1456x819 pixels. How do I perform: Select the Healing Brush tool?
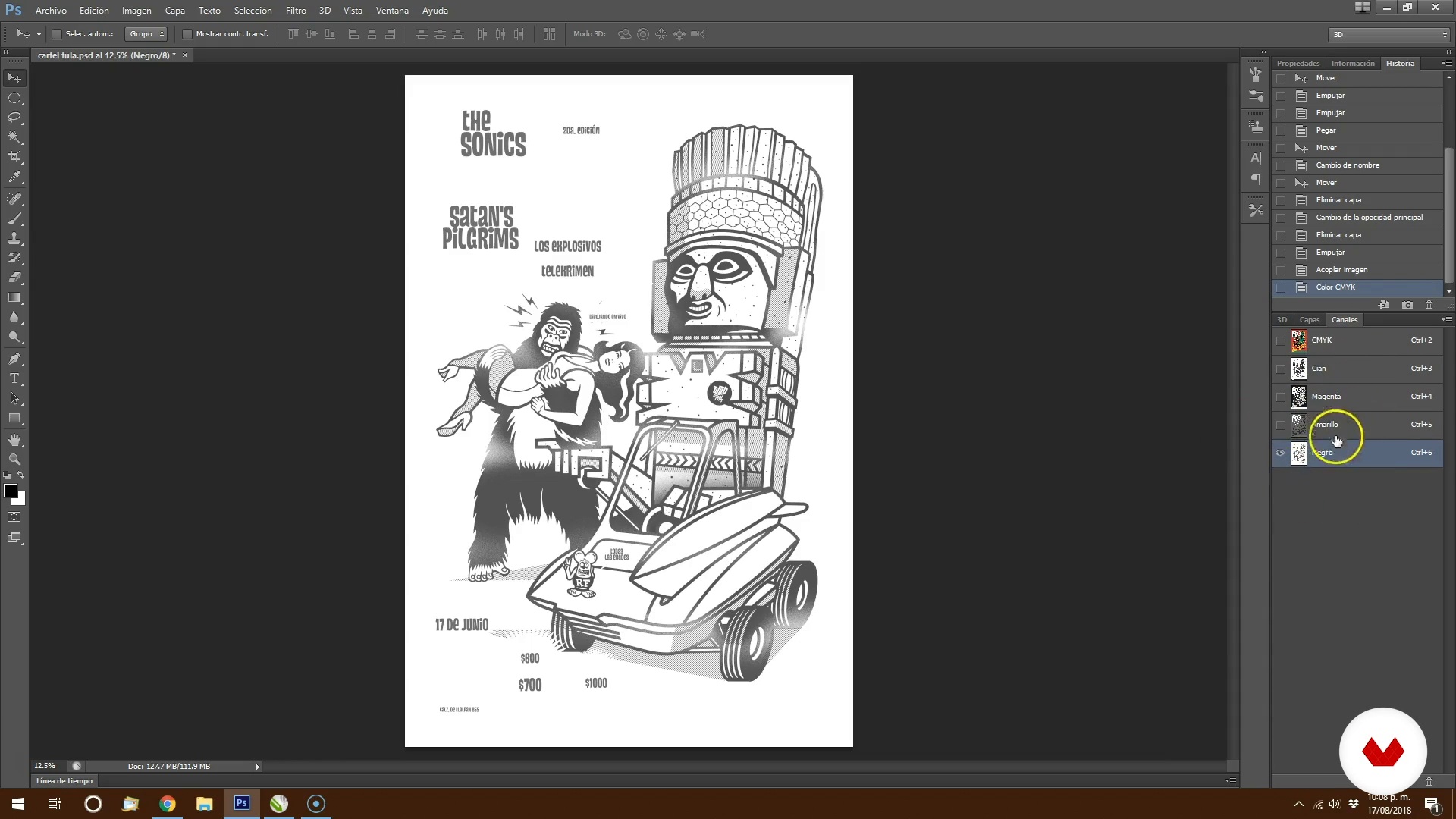click(x=14, y=199)
